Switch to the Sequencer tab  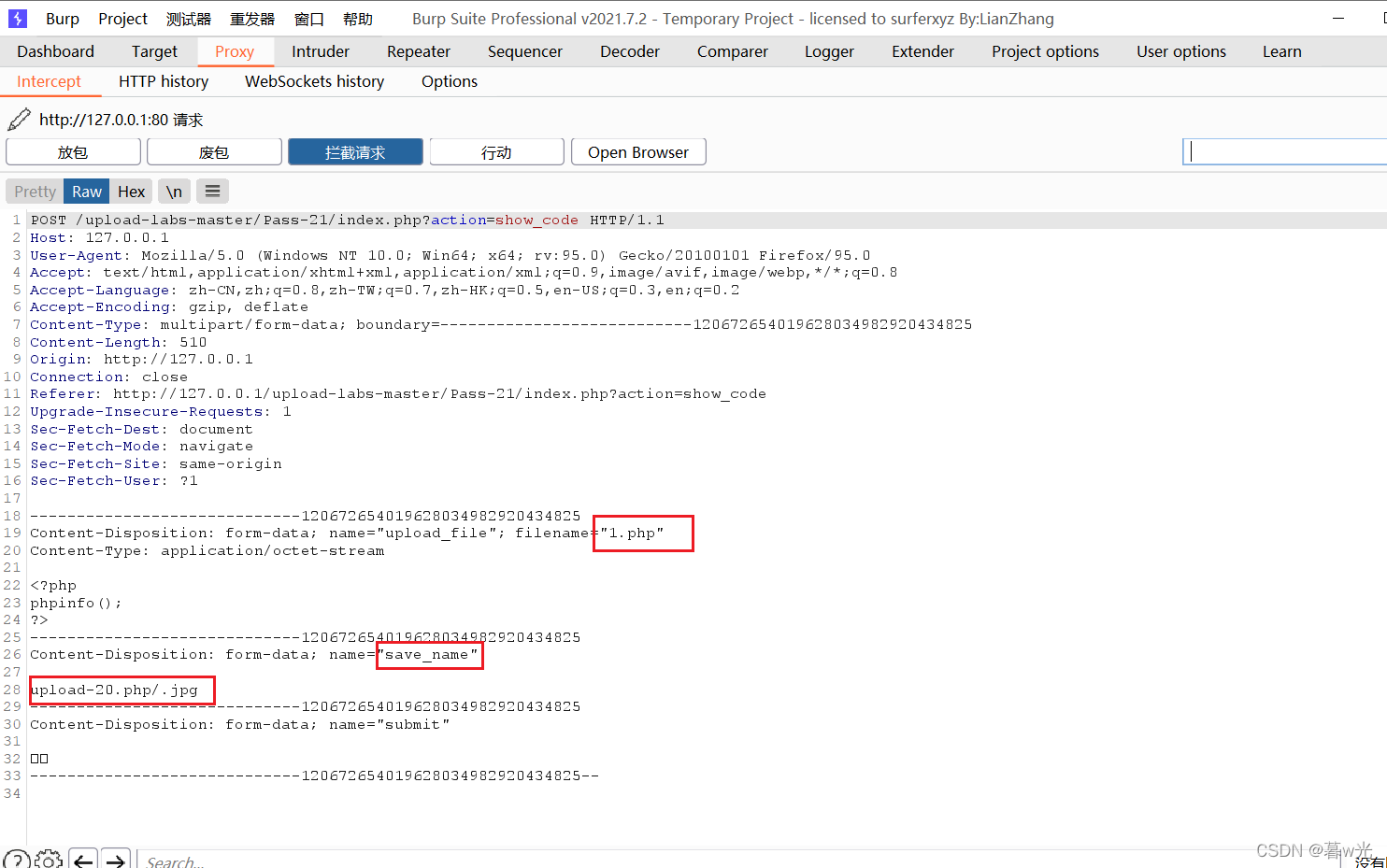(525, 51)
